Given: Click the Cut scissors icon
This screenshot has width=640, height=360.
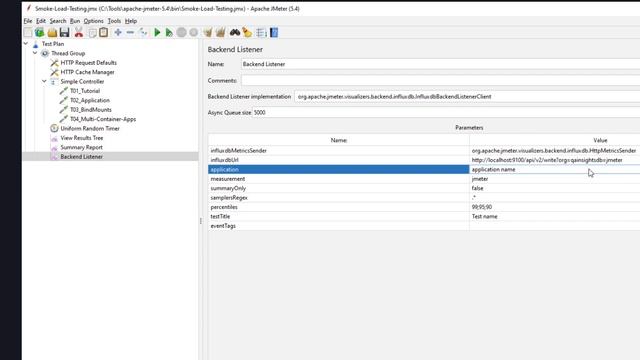Looking at the screenshot, I should [x=79, y=33].
